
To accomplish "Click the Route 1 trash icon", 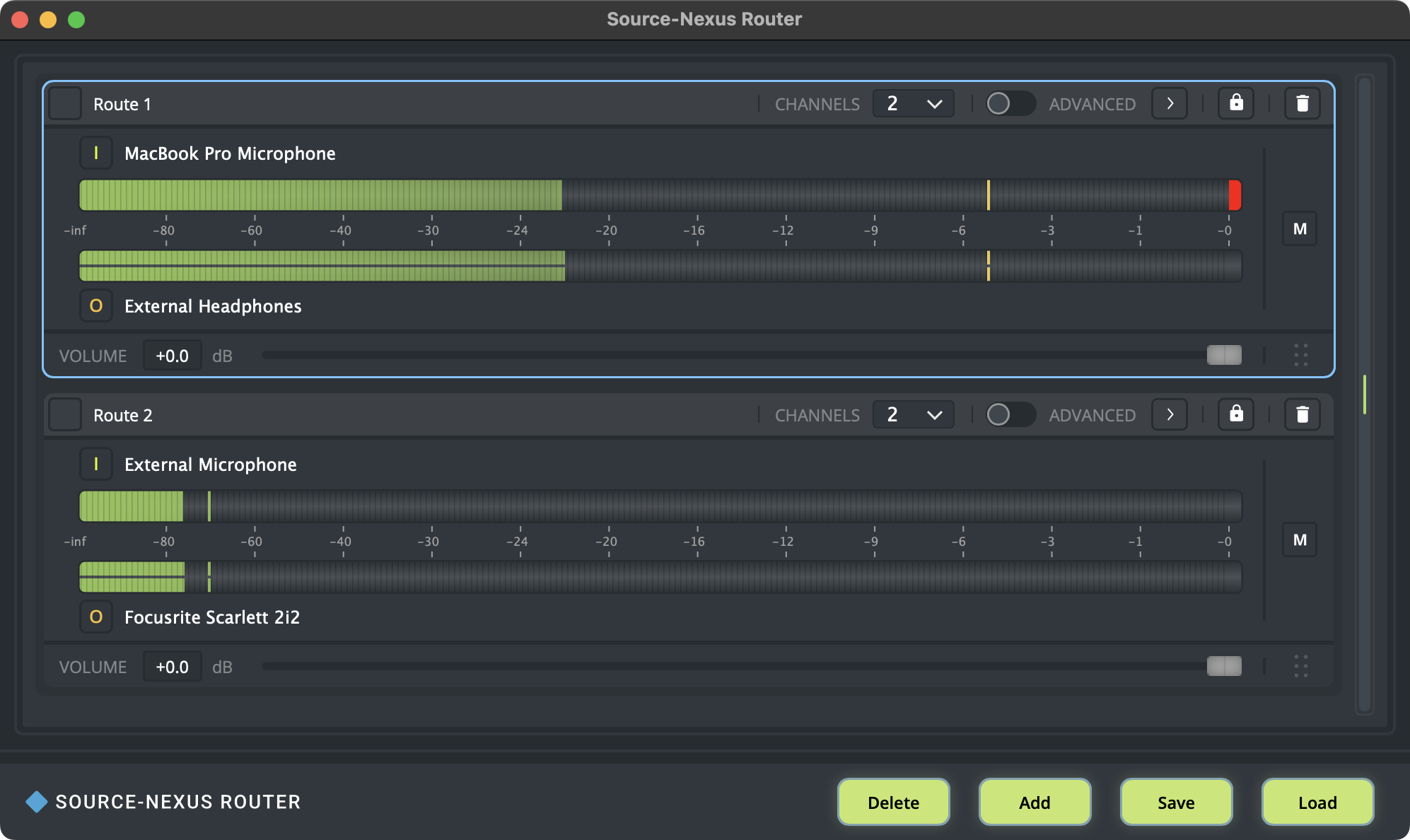I will tap(1302, 103).
